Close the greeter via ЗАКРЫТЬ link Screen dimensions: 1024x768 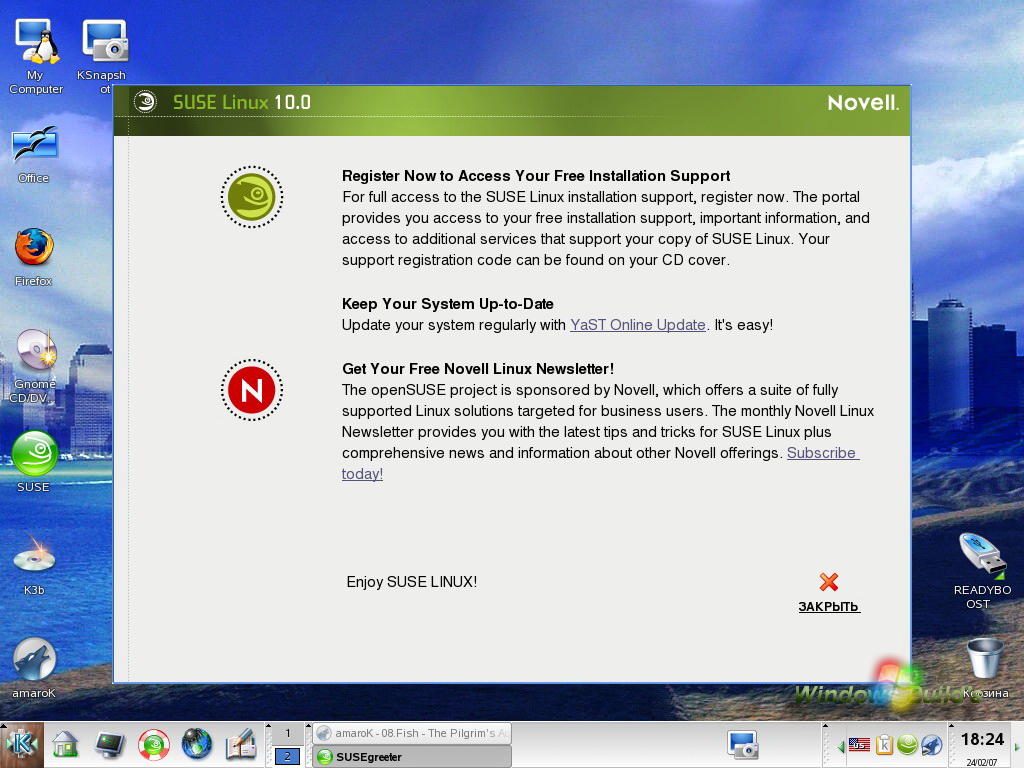click(x=829, y=607)
